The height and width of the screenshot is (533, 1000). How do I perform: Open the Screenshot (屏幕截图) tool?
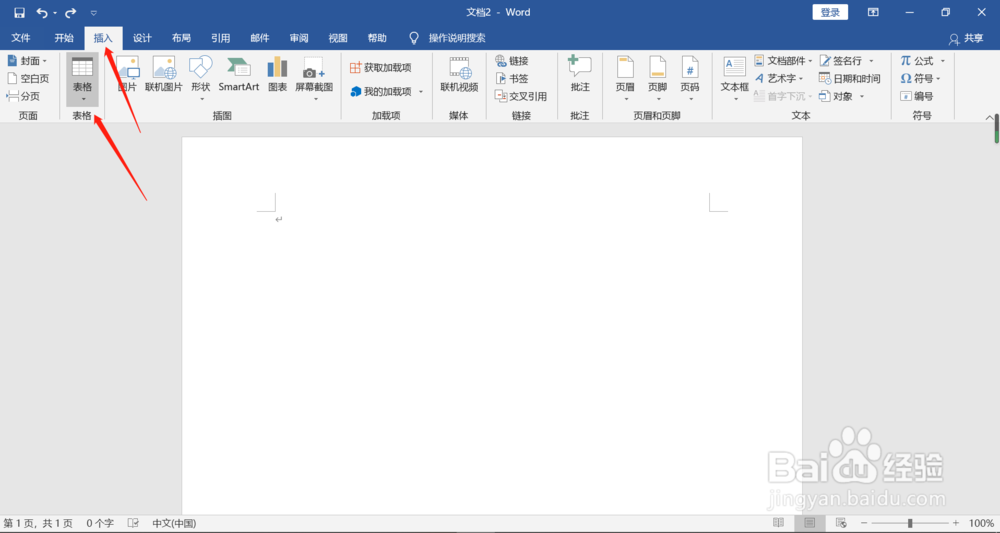click(x=314, y=78)
